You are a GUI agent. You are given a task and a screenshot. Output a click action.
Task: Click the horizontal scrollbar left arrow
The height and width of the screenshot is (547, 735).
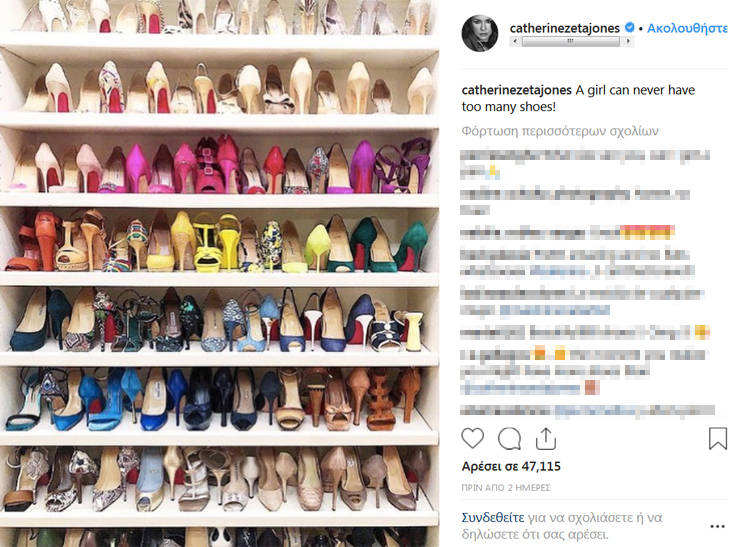(515, 41)
